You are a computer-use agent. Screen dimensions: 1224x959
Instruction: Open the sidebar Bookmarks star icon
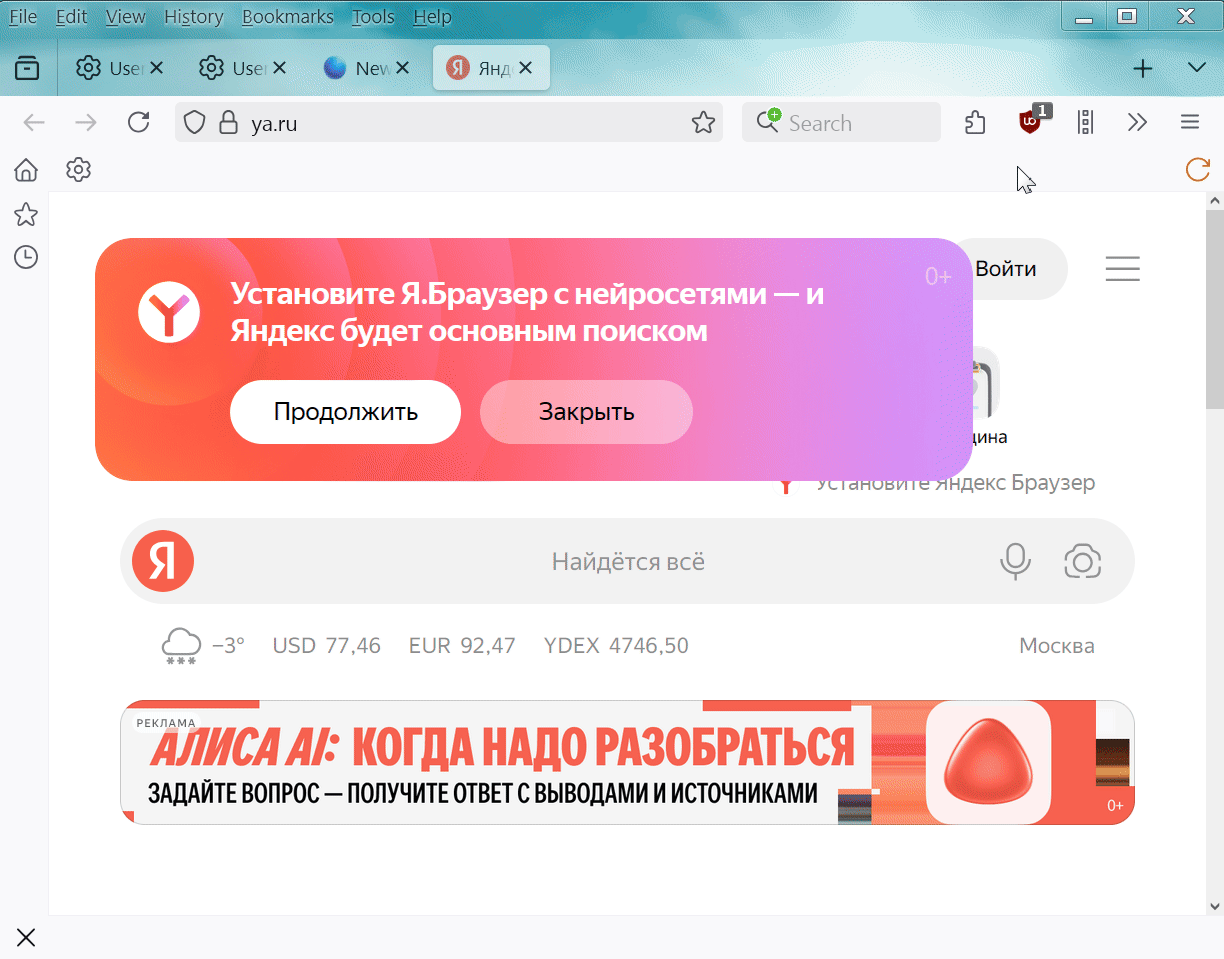click(26, 214)
